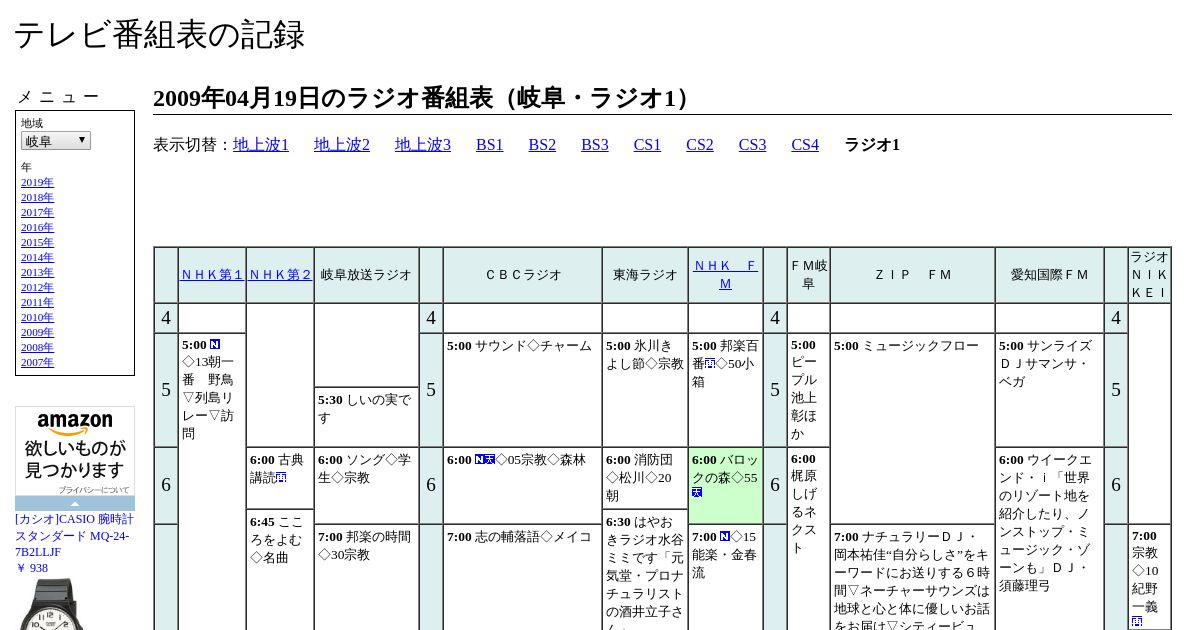The height and width of the screenshot is (630, 1200).
Task: Select the 5:00 ピープル池上彰 program on FM岐阜
Action: 808,390
